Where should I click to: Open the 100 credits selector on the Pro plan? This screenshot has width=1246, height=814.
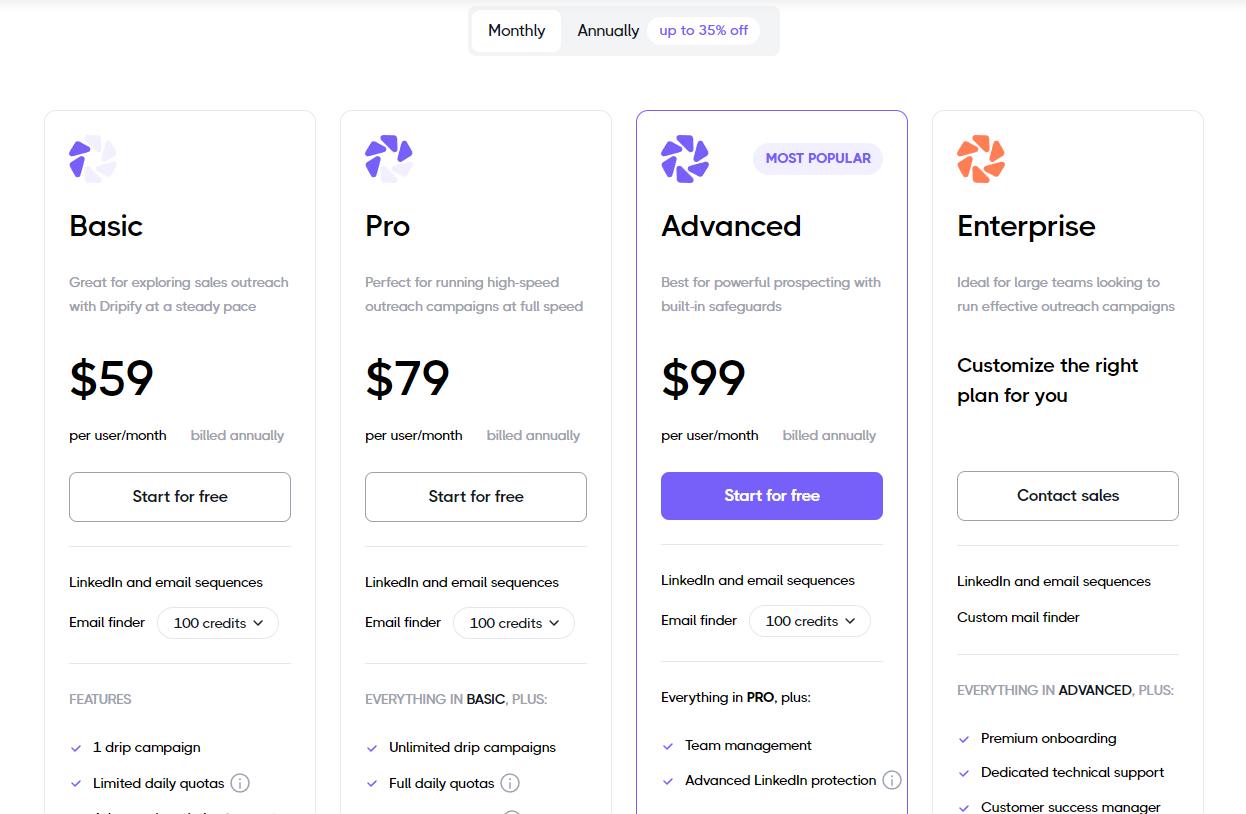(x=513, y=622)
